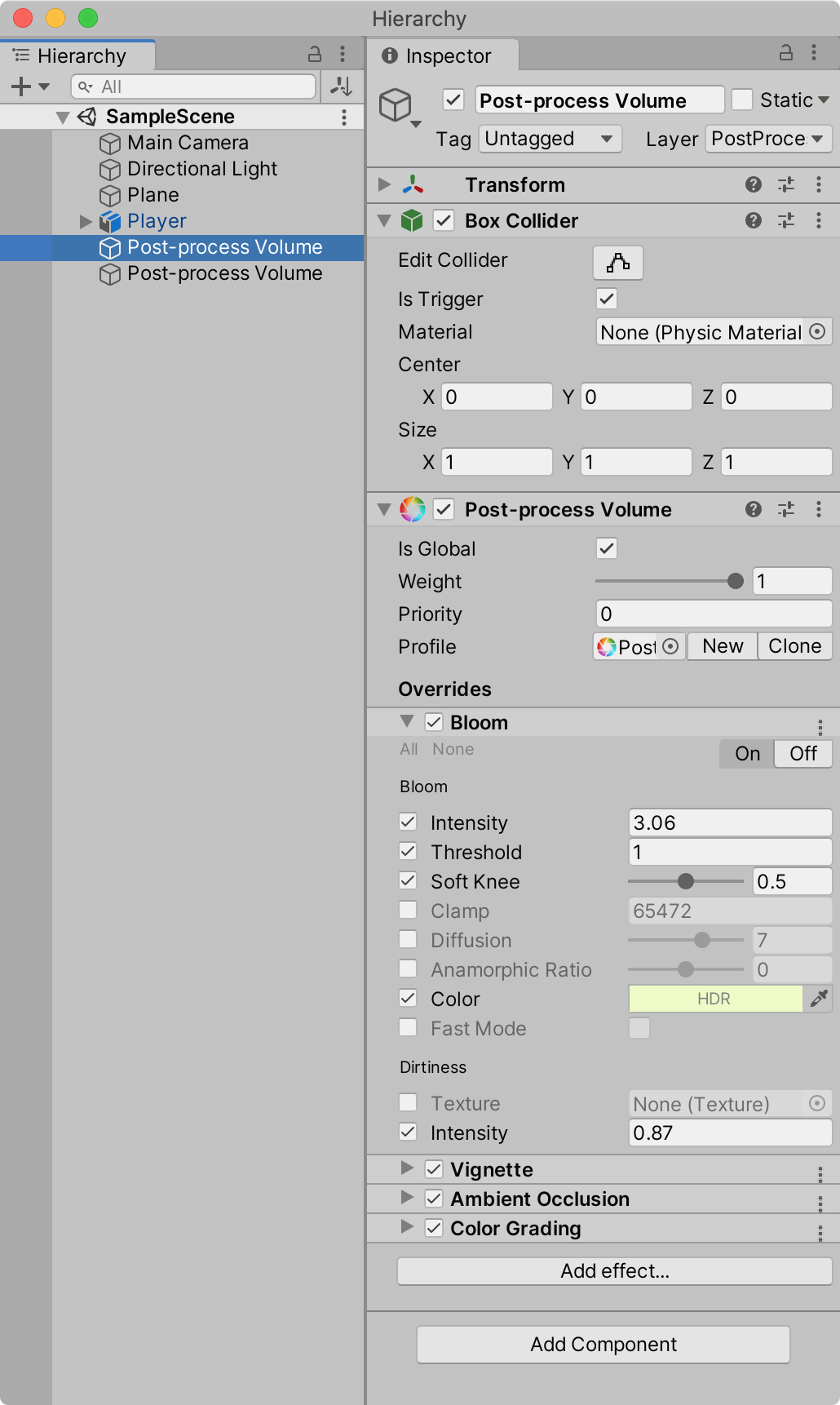The height and width of the screenshot is (1405, 840).
Task: Open the Inspector panel three-dot menu
Action: click(x=814, y=53)
